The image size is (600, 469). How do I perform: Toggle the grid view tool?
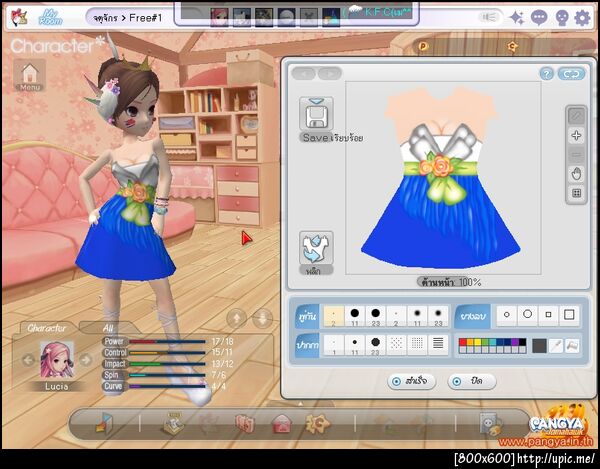[x=576, y=193]
